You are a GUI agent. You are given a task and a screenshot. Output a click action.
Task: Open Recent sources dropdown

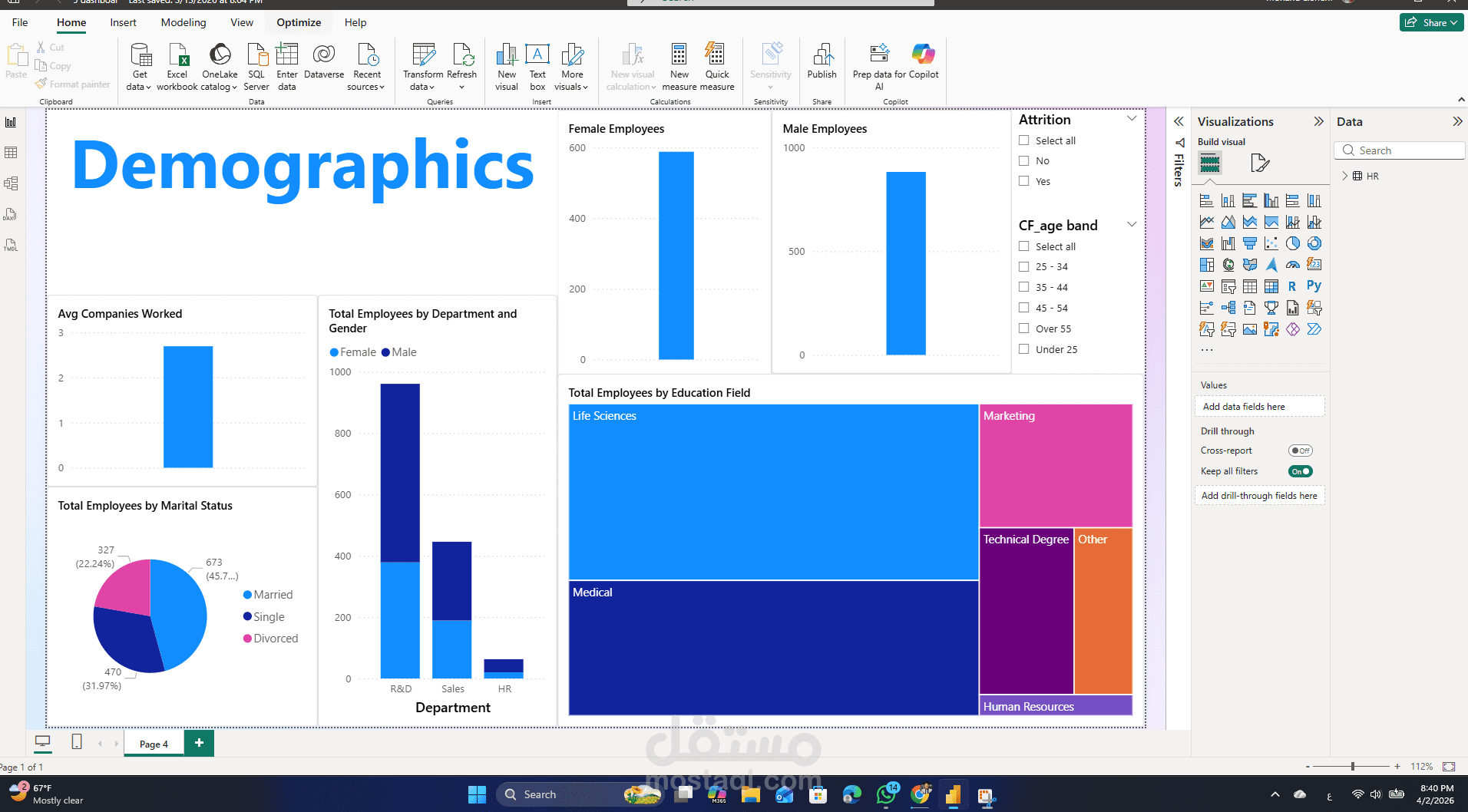click(x=367, y=66)
